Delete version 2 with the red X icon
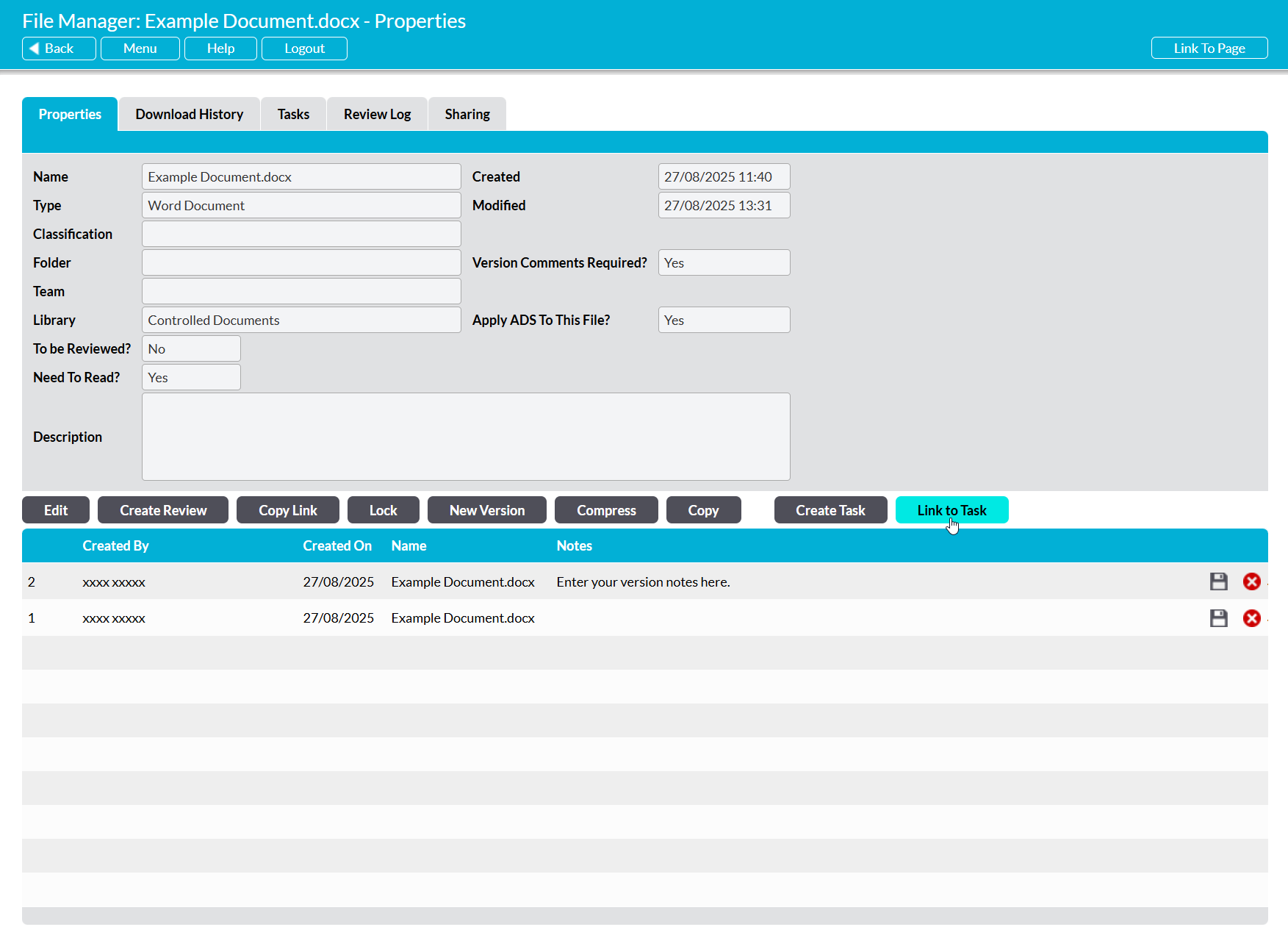Viewport: 1288px width, 938px height. (x=1251, y=581)
